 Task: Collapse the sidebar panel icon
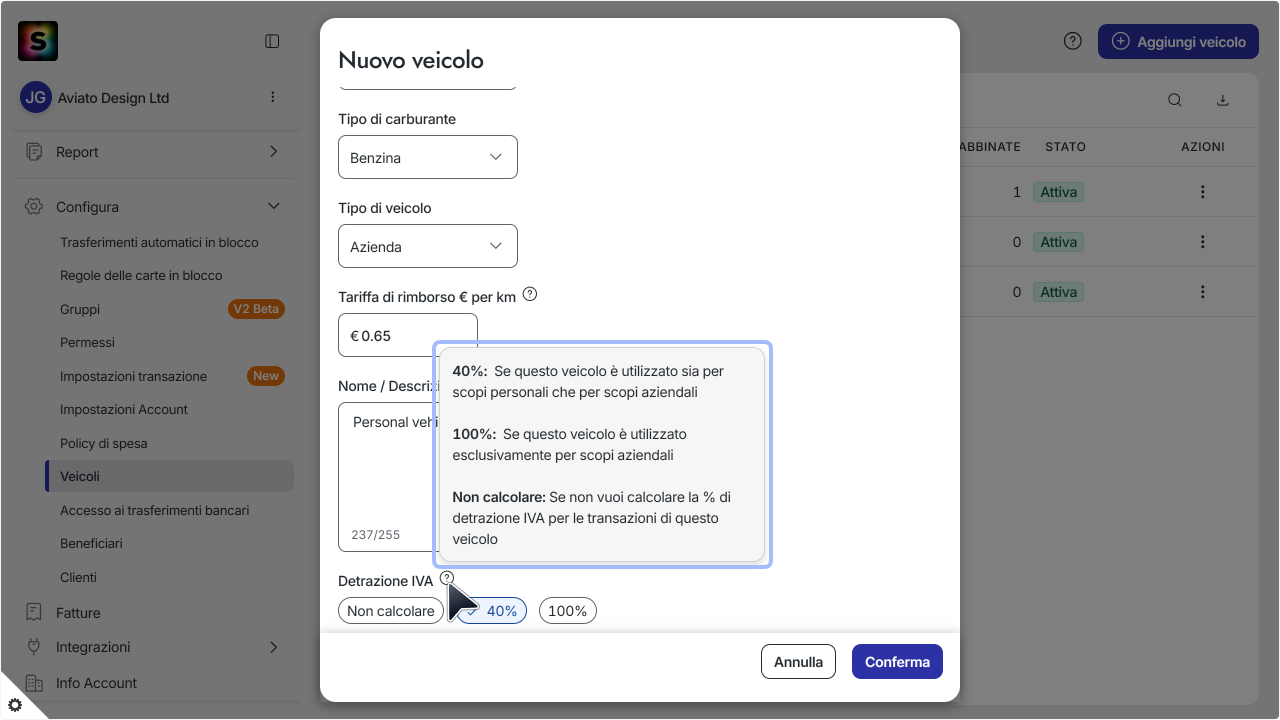pyautogui.click(x=272, y=41)
